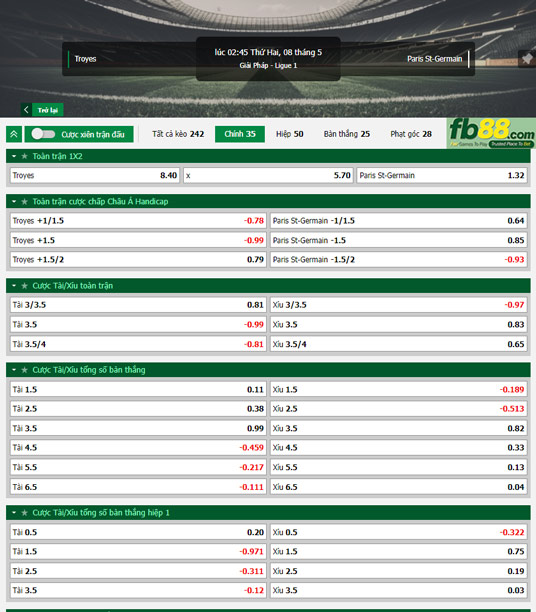Pick Xỉu 3.5 at 0.83

pos(398,324)
